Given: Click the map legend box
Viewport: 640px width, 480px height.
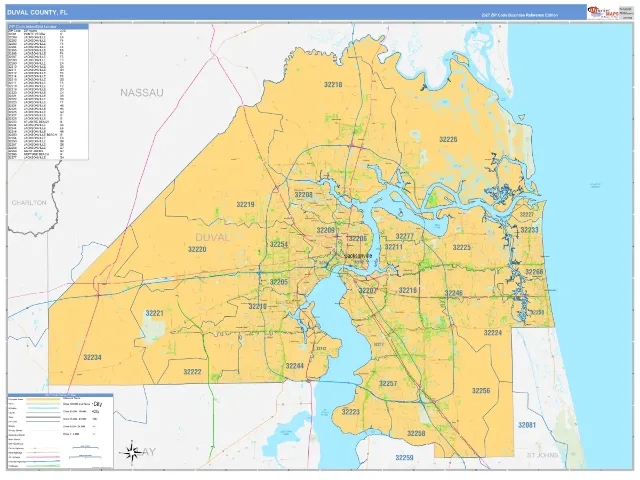Looking at the screenshot, I should coord(61,431).
